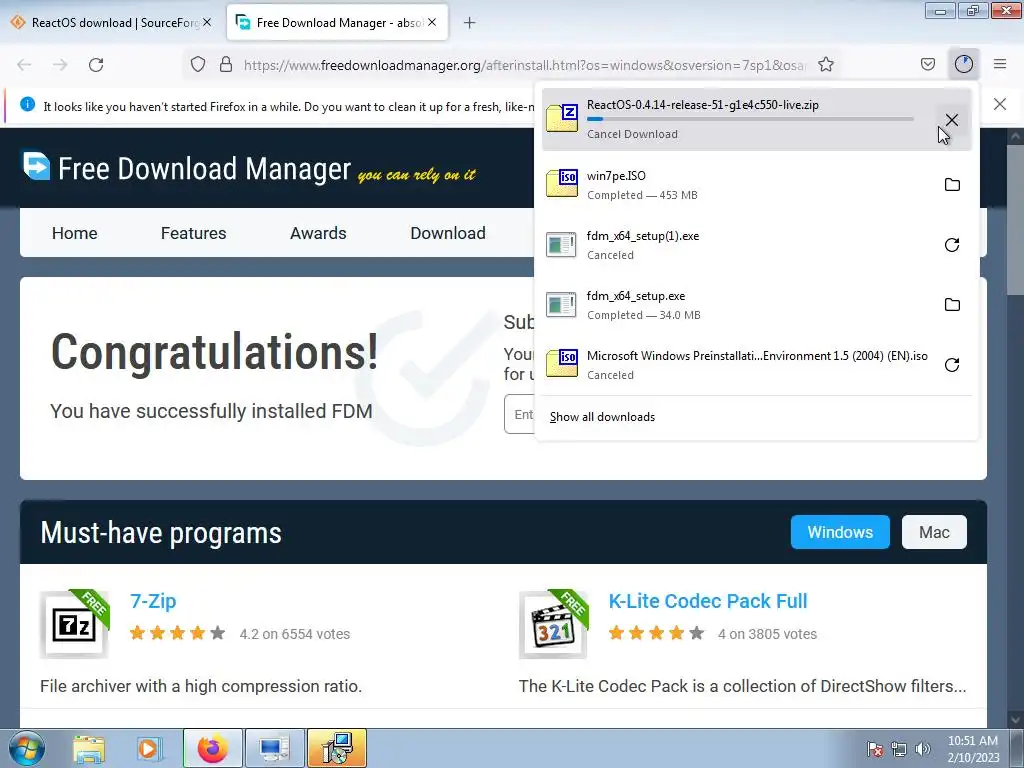Image resolution: width=1024 pixels, height=768 pixels.
Task: Click the Microsoft Windows Preinstallation iso file icon
Action: click(x=562, y=363)
